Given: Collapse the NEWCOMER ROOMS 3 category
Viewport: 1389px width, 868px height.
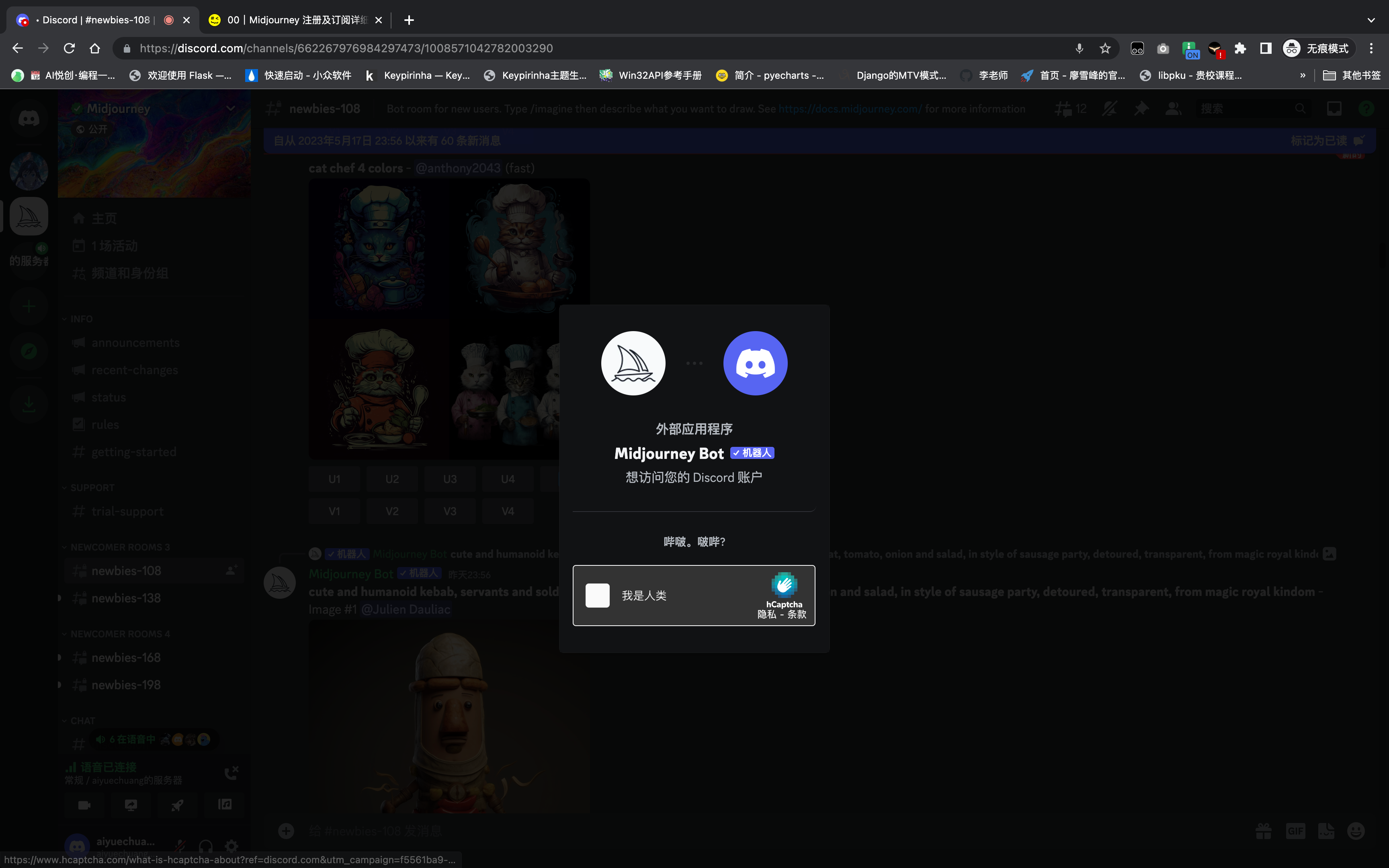Looking at the screenshot, I should coord(115,547).
